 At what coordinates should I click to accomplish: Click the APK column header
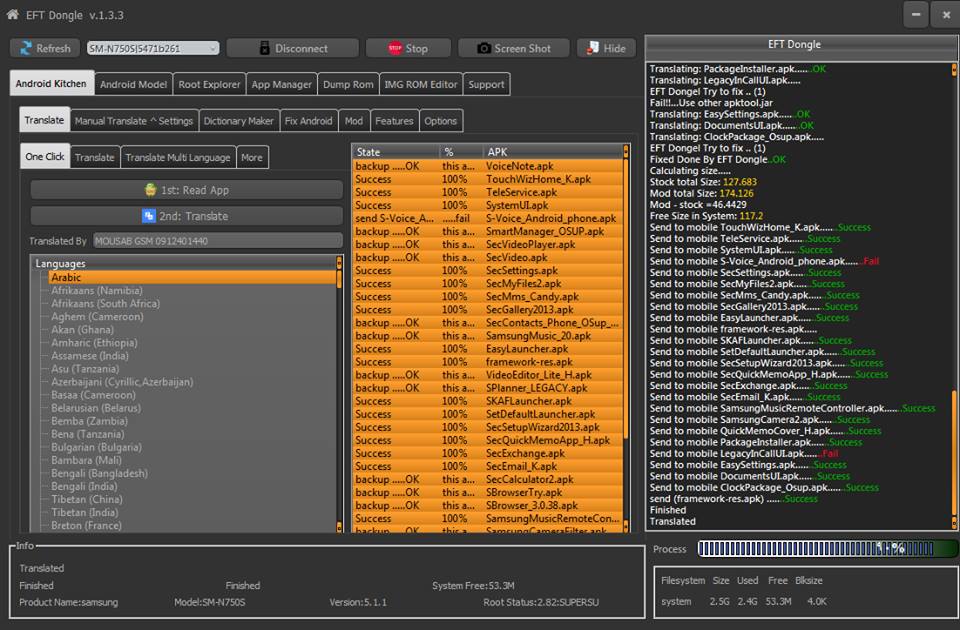(x=552, y=151)
